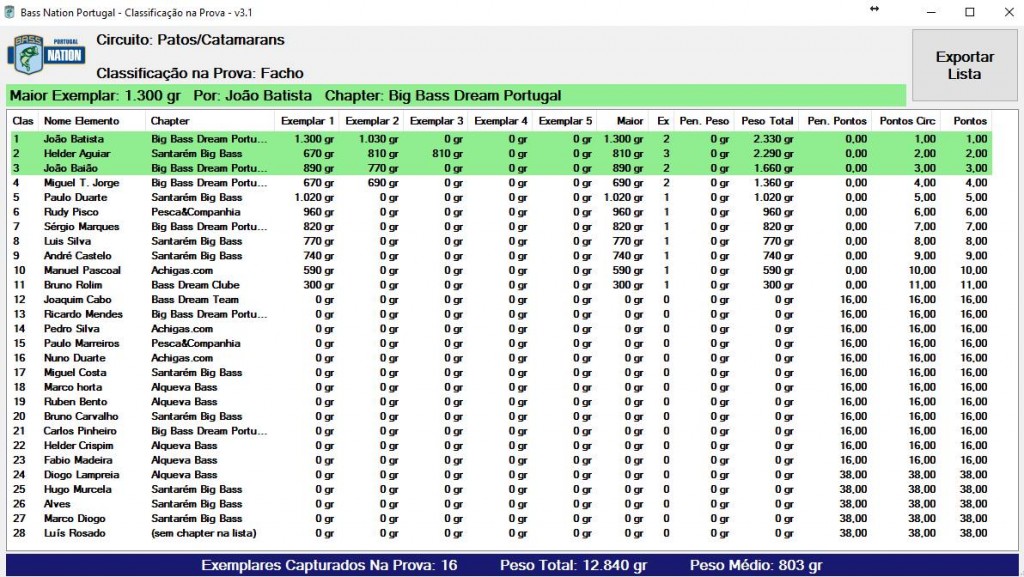Image resolution: width=1024 pixels, height=577 pixels.
Task: Click the Pen. Pontos column header
Action: (836, 121)
